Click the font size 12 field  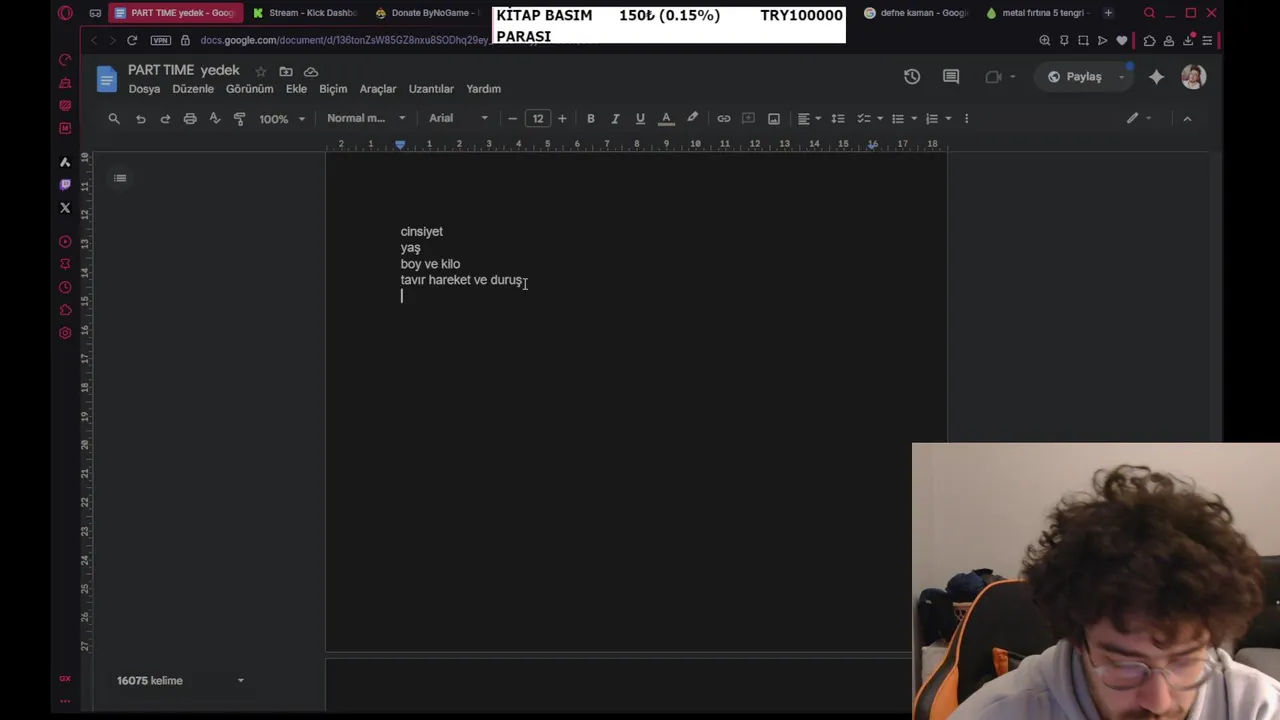(538, 118)
